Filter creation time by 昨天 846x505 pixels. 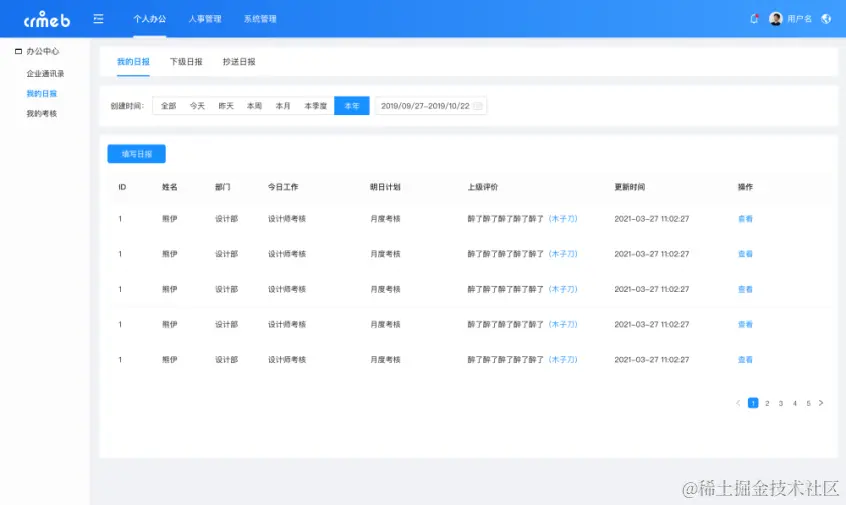click(226, 106)
